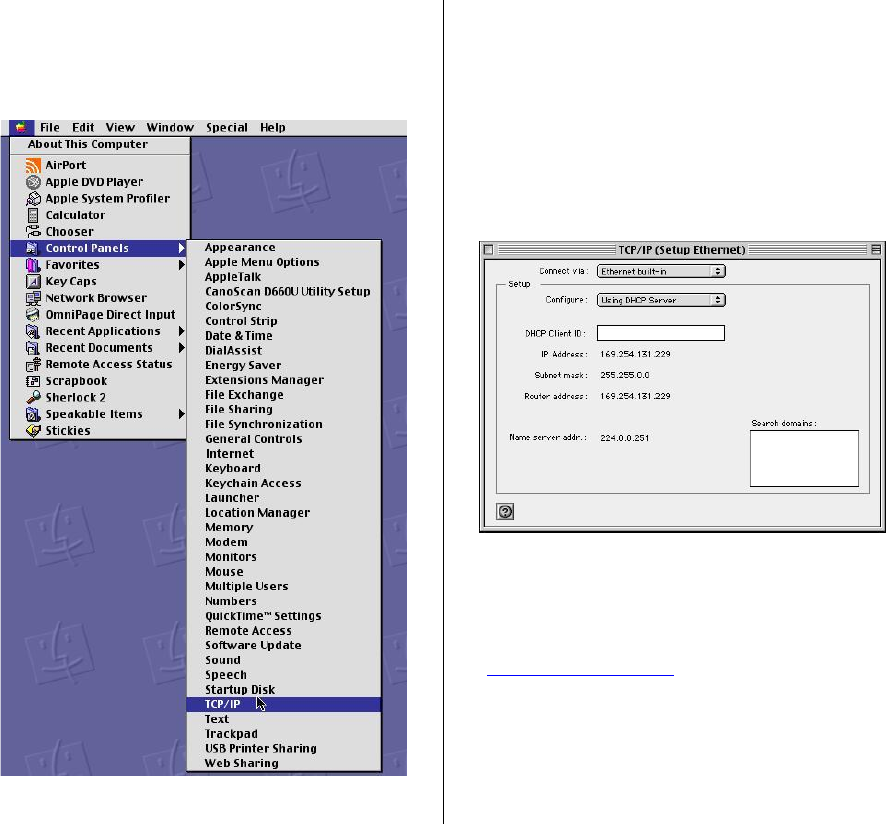Choose QuickTime Settings control panel
Viewport: 886px width, 824px height.
pos(284,616)
